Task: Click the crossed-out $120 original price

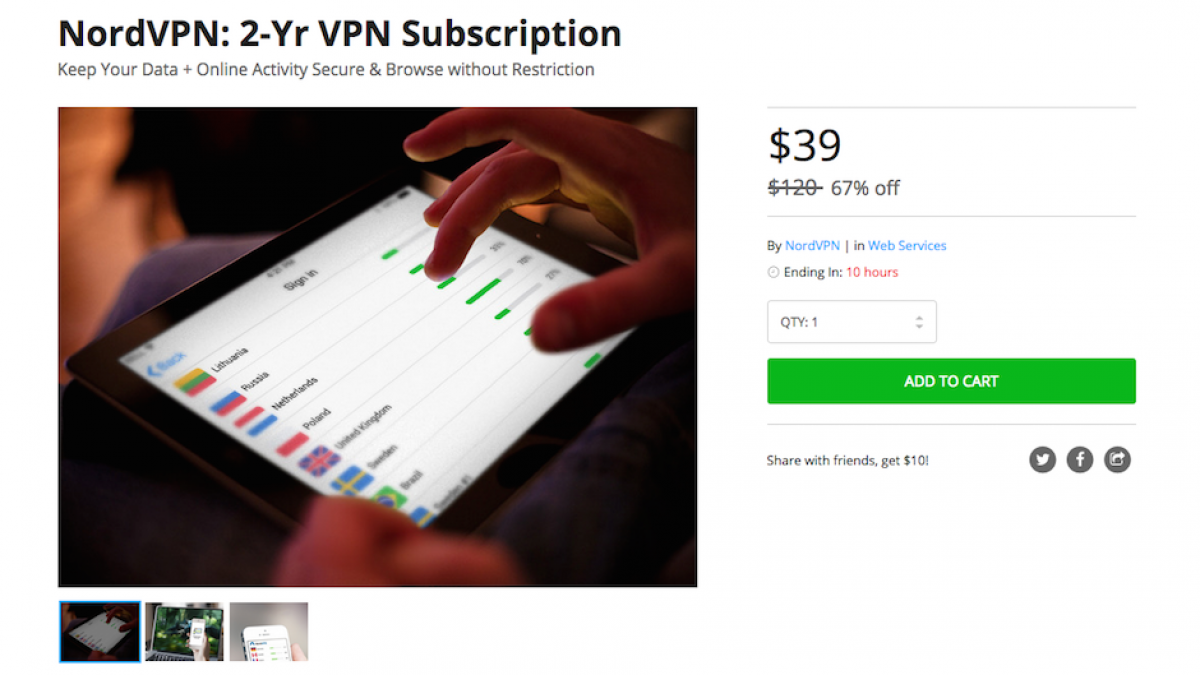Action: pos(794,187)
